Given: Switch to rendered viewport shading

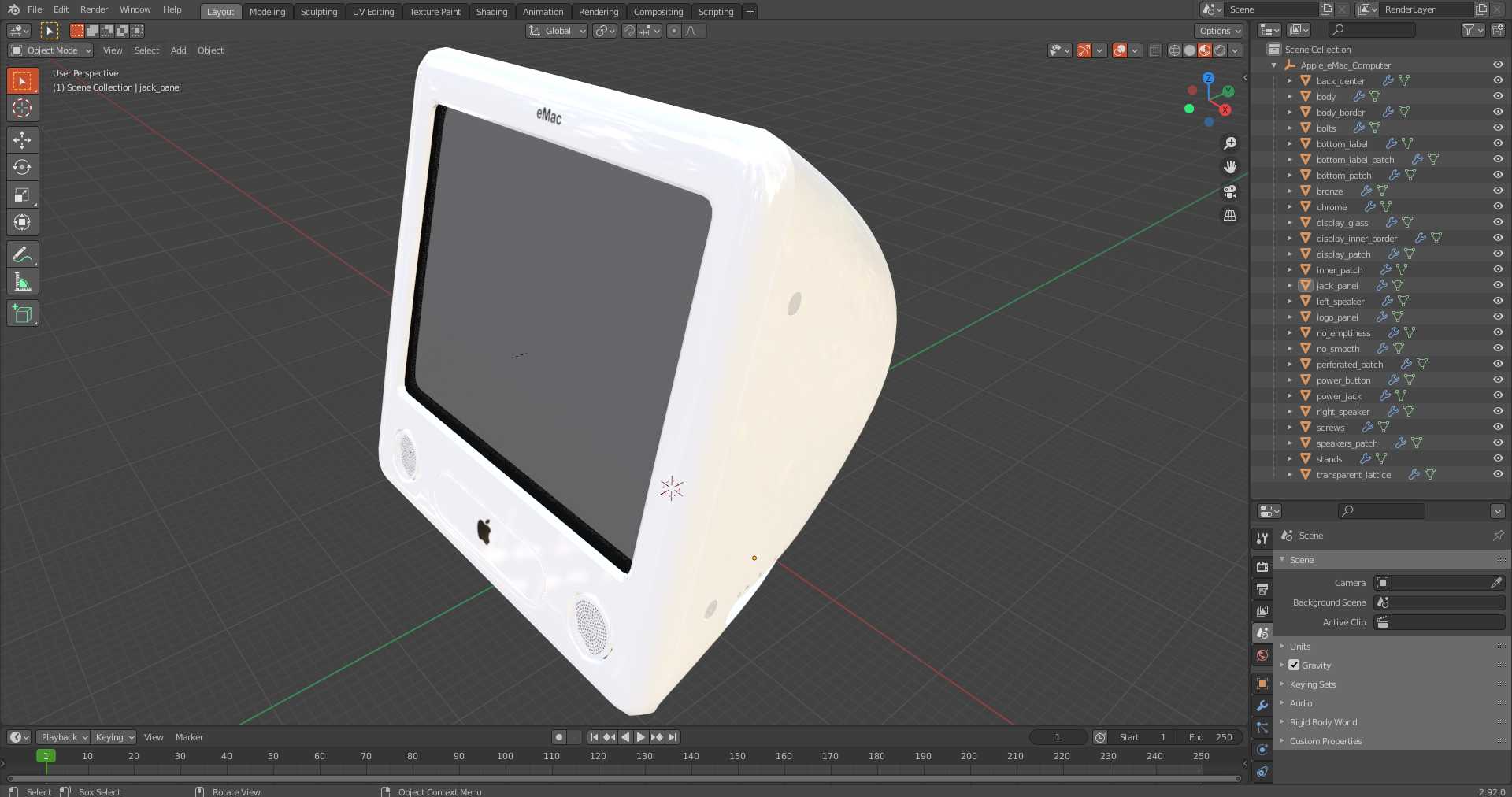Looking at the screenshot, I should click(x=1220, y=50).
